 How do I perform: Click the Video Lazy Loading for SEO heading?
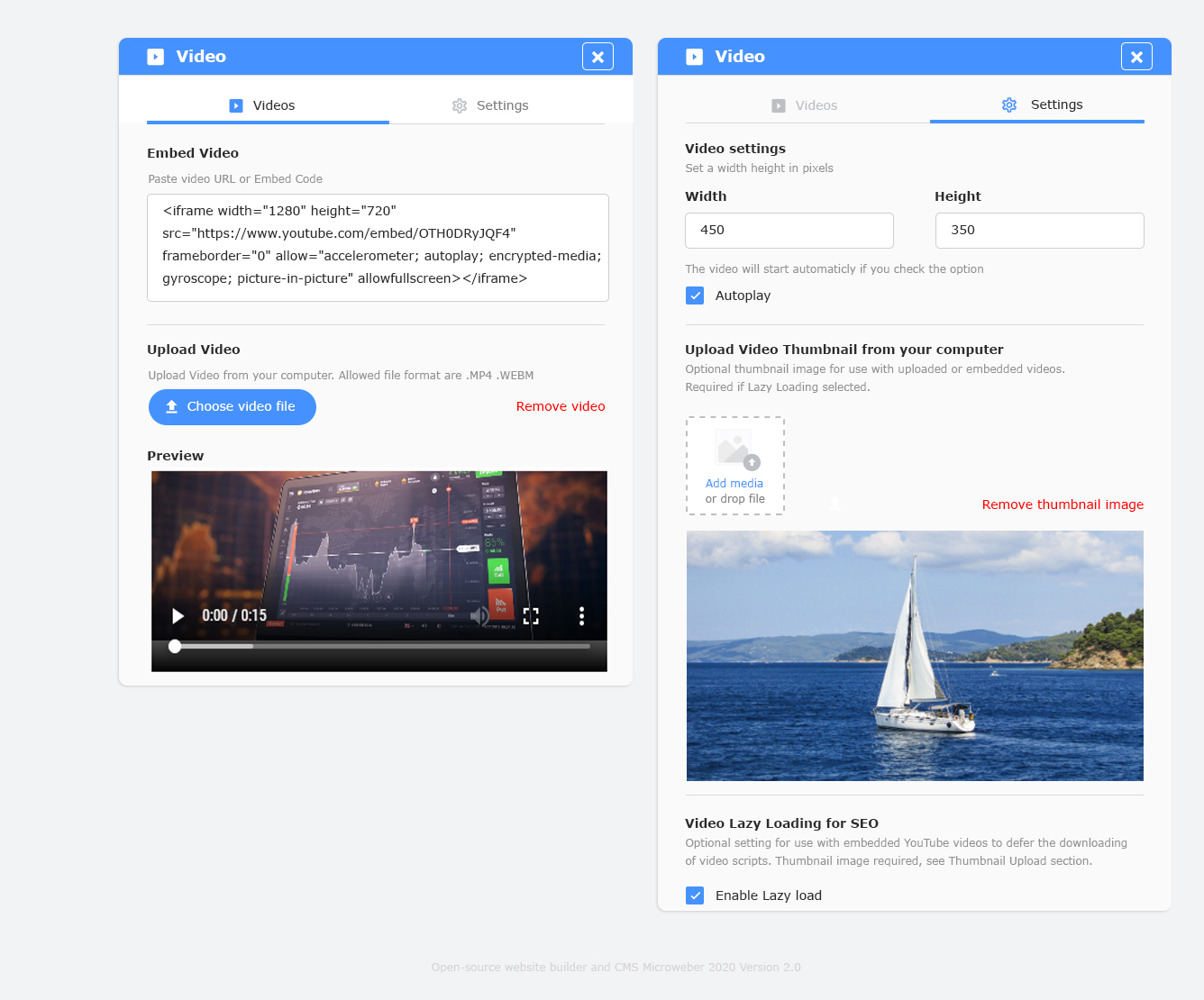[x=782, y=823]
